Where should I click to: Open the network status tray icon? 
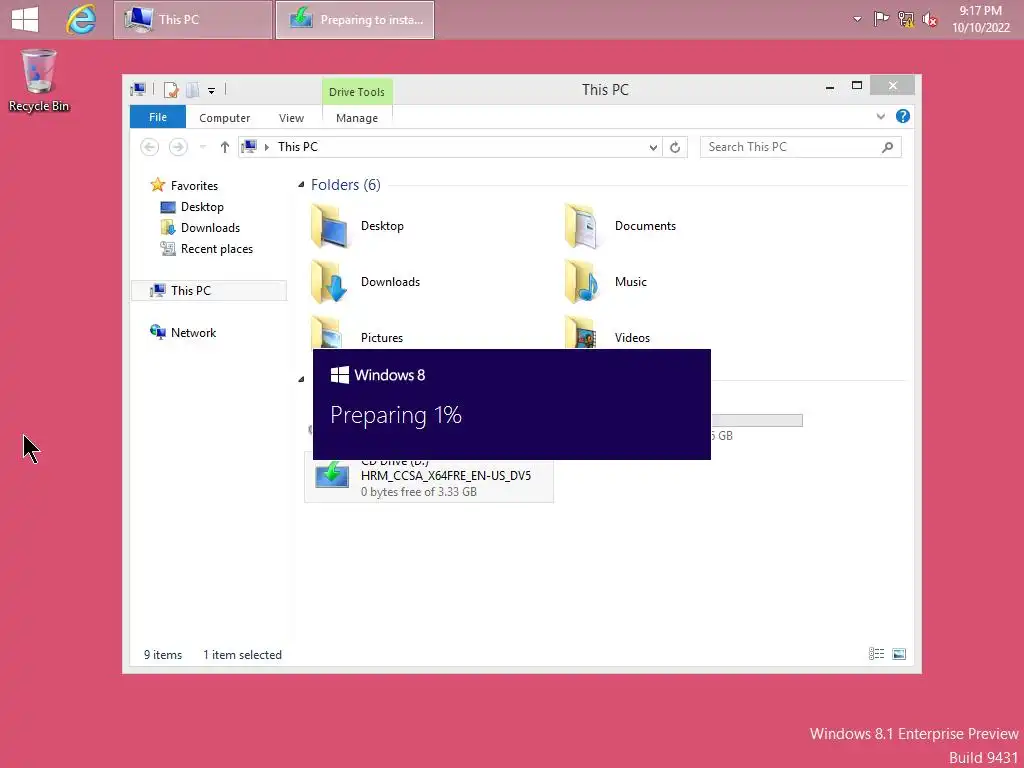[905, 20]
